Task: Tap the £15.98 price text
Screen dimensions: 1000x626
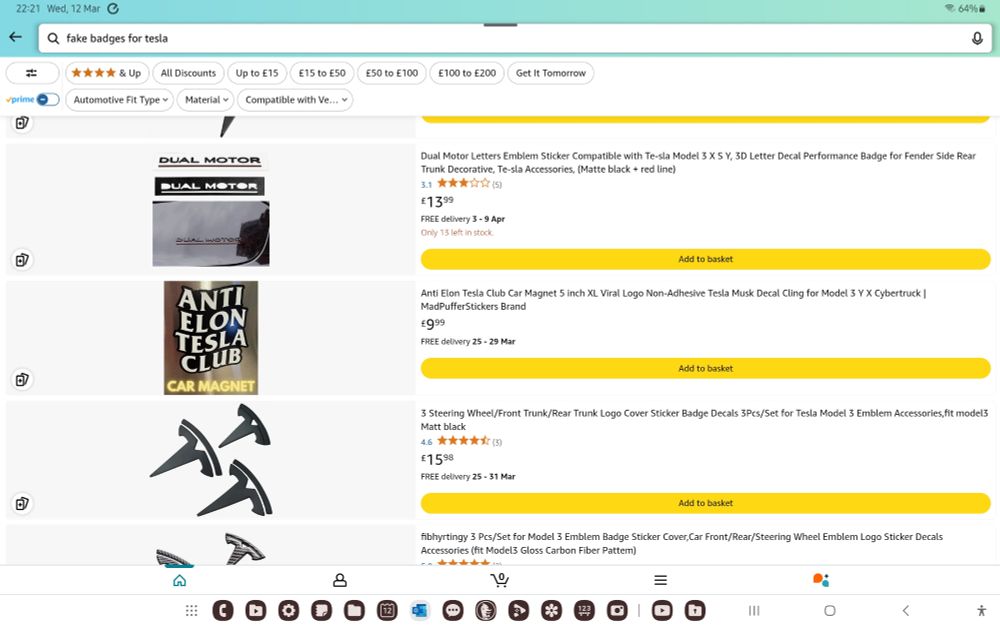Action: (x=437, y=459)
